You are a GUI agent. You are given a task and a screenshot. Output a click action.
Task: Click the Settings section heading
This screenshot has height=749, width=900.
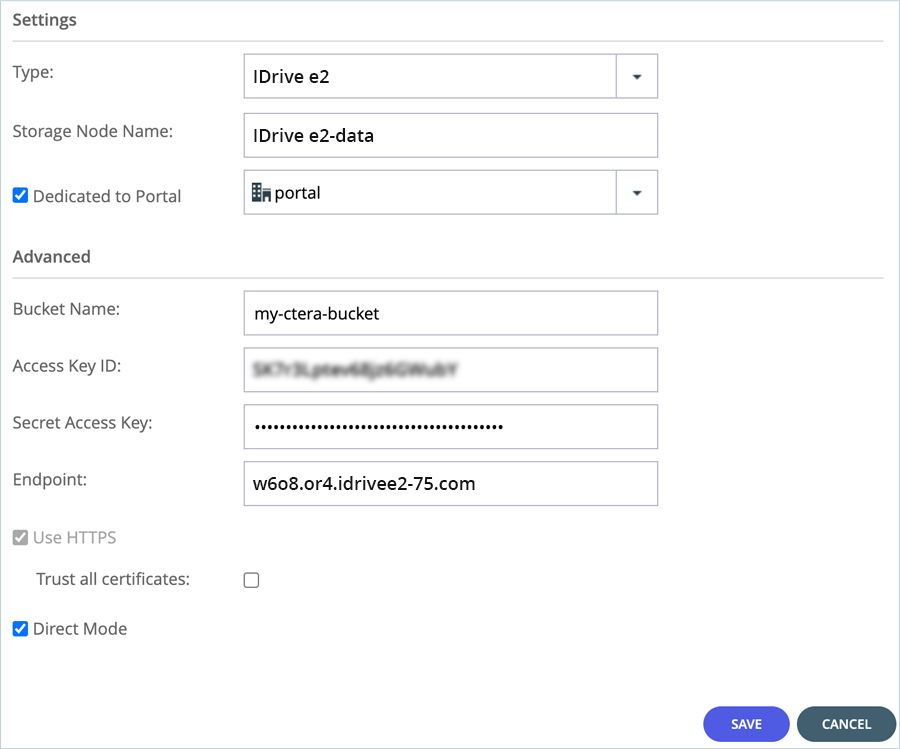pos(44,20)
